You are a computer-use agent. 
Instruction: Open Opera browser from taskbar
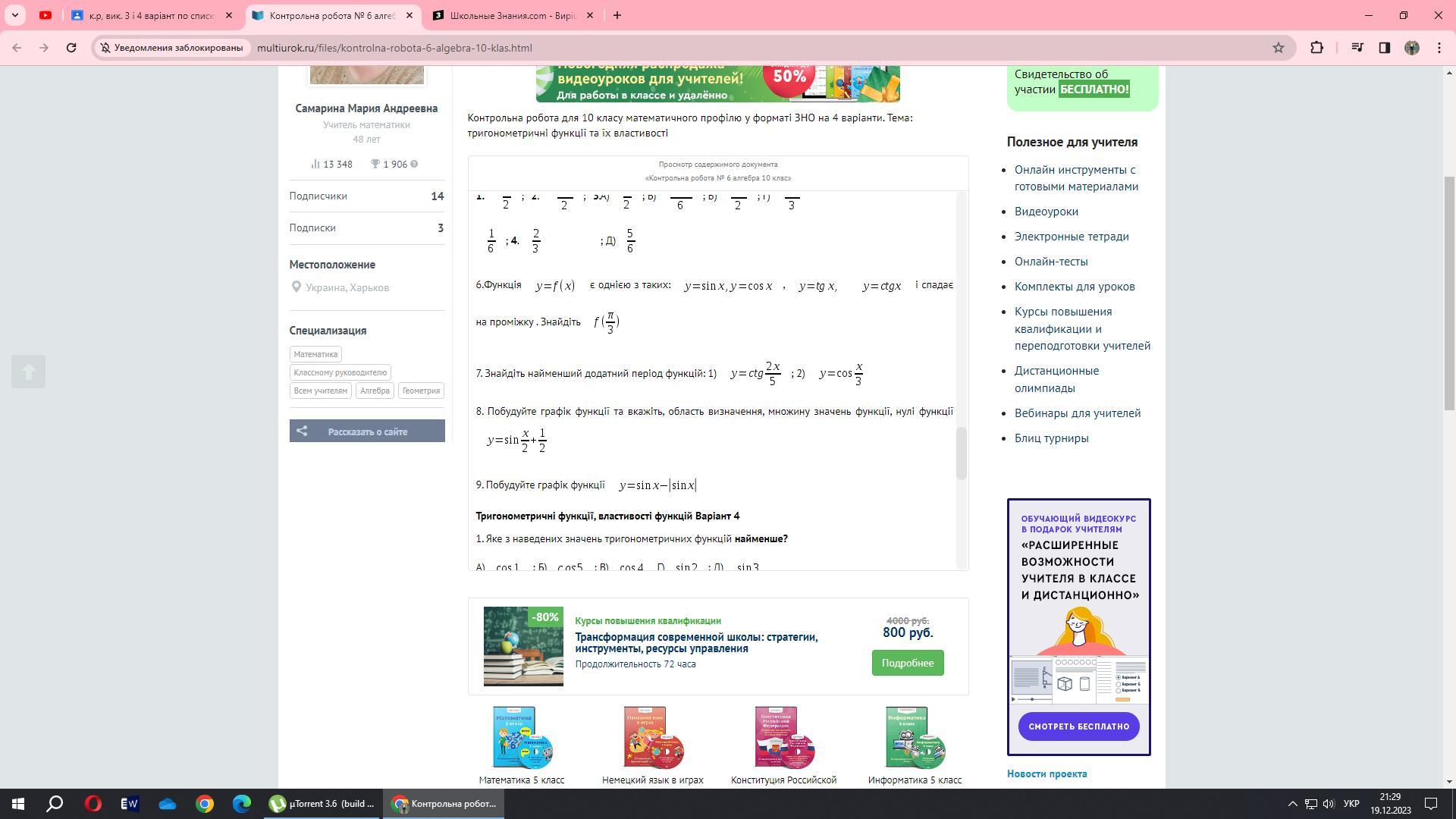point(93,804)
